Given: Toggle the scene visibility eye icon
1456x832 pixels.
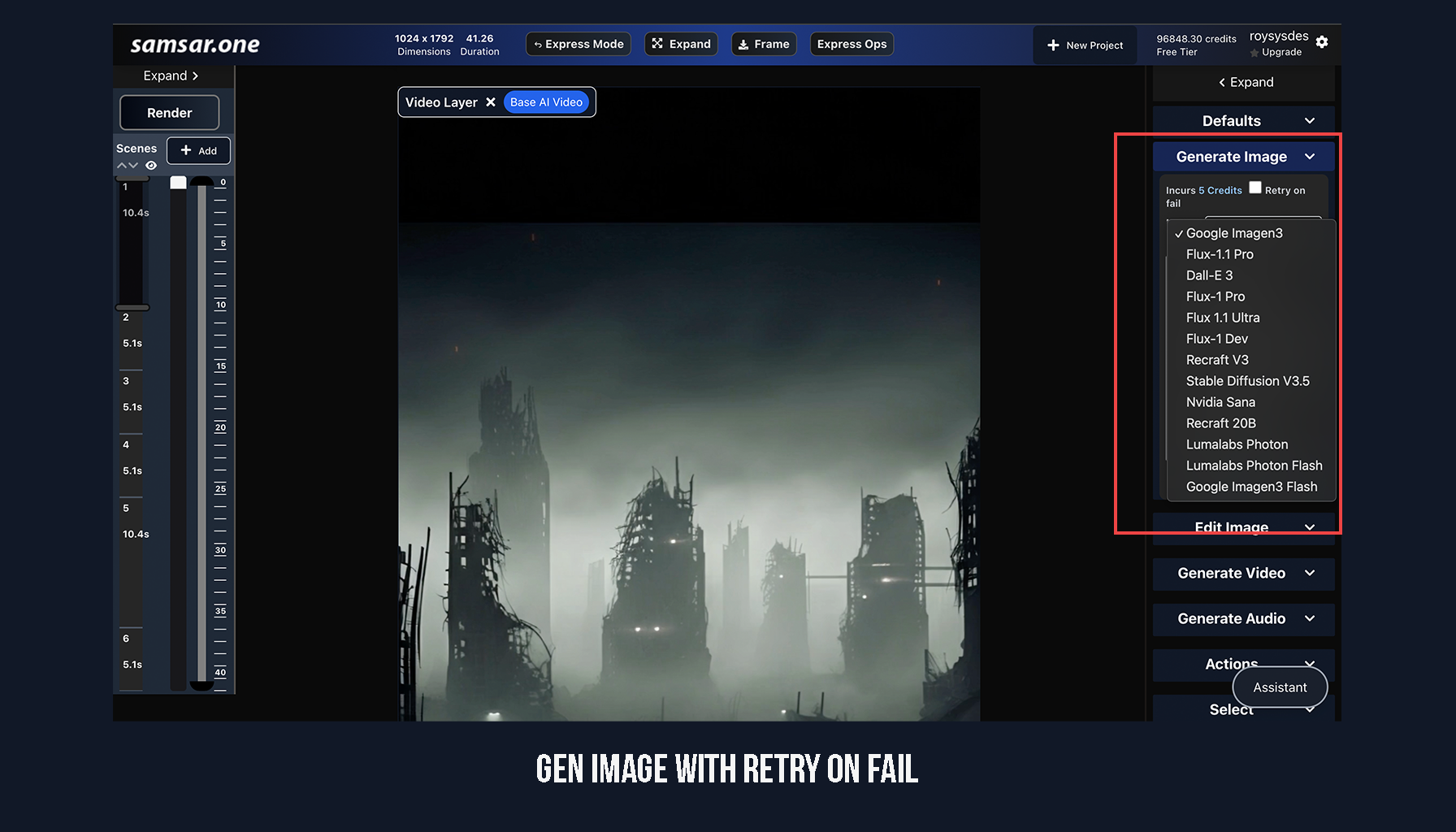Looking at the screenshot, I should tap(151, 166).
